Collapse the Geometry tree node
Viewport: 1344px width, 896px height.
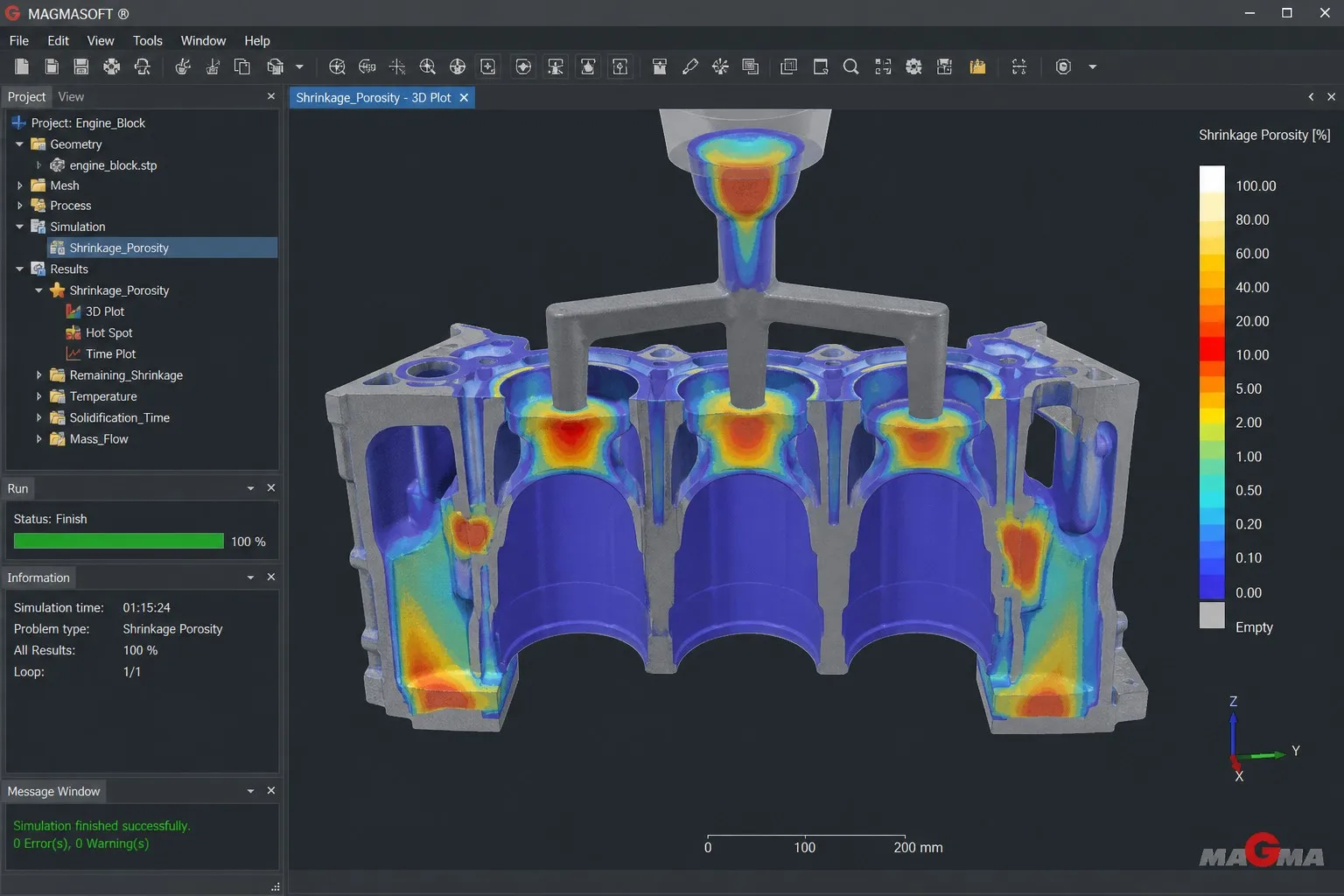(x=19, y=144)
